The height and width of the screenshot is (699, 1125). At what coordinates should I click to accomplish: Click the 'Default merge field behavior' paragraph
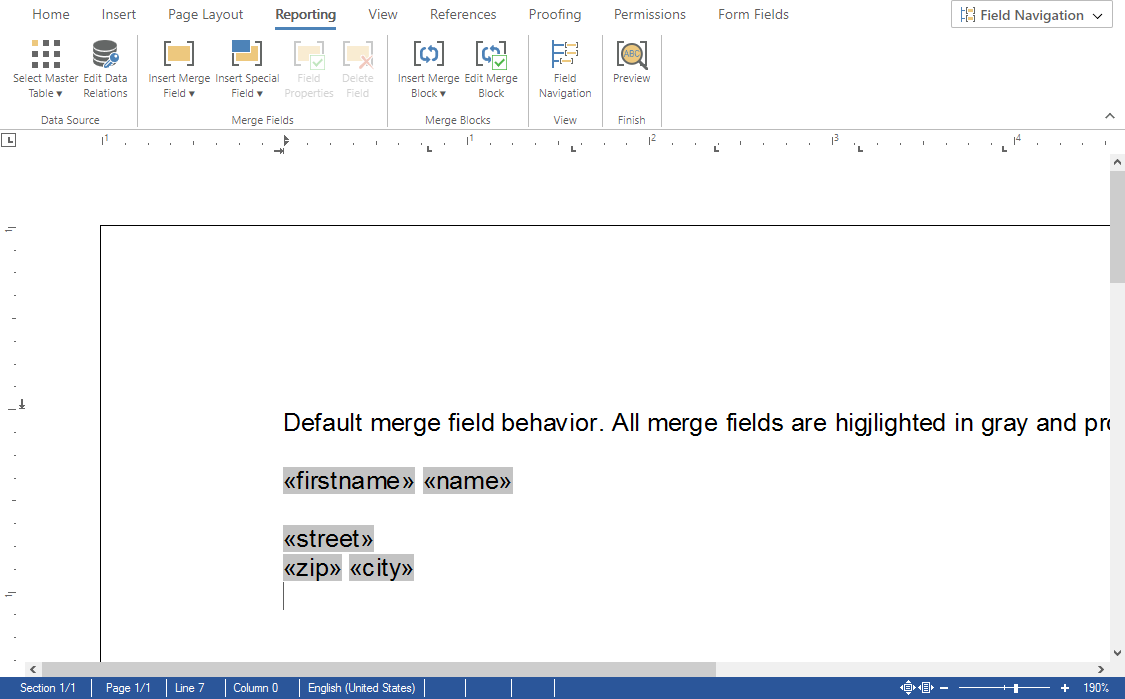(x=696, y=423)
